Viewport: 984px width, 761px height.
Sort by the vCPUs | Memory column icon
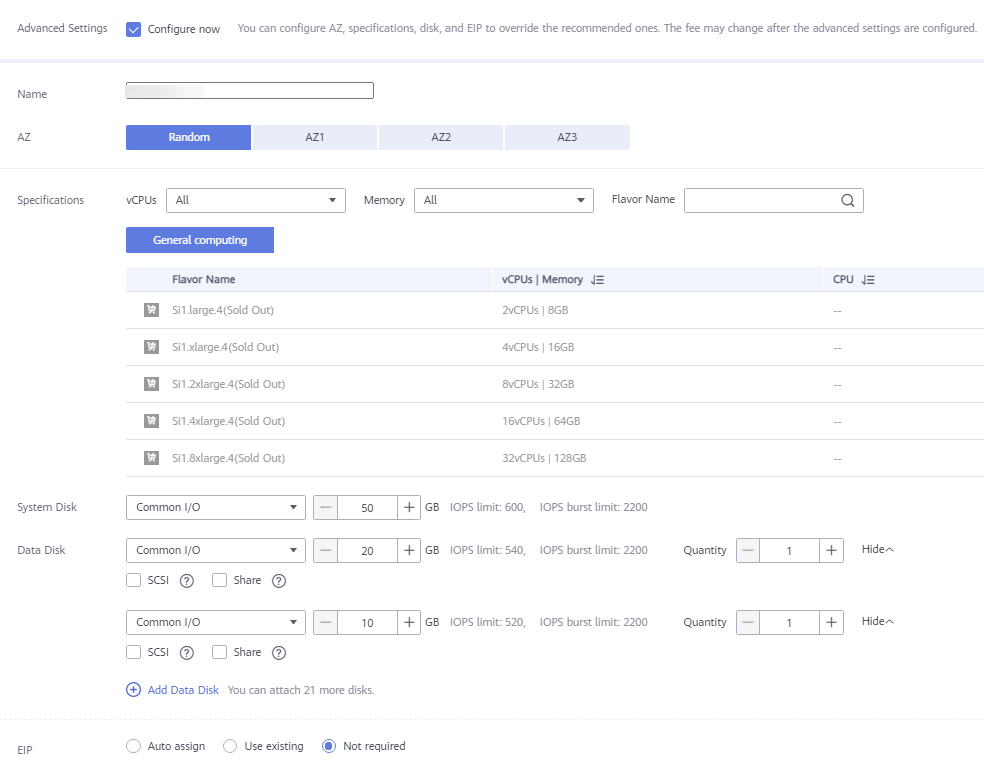pos(598,280)
